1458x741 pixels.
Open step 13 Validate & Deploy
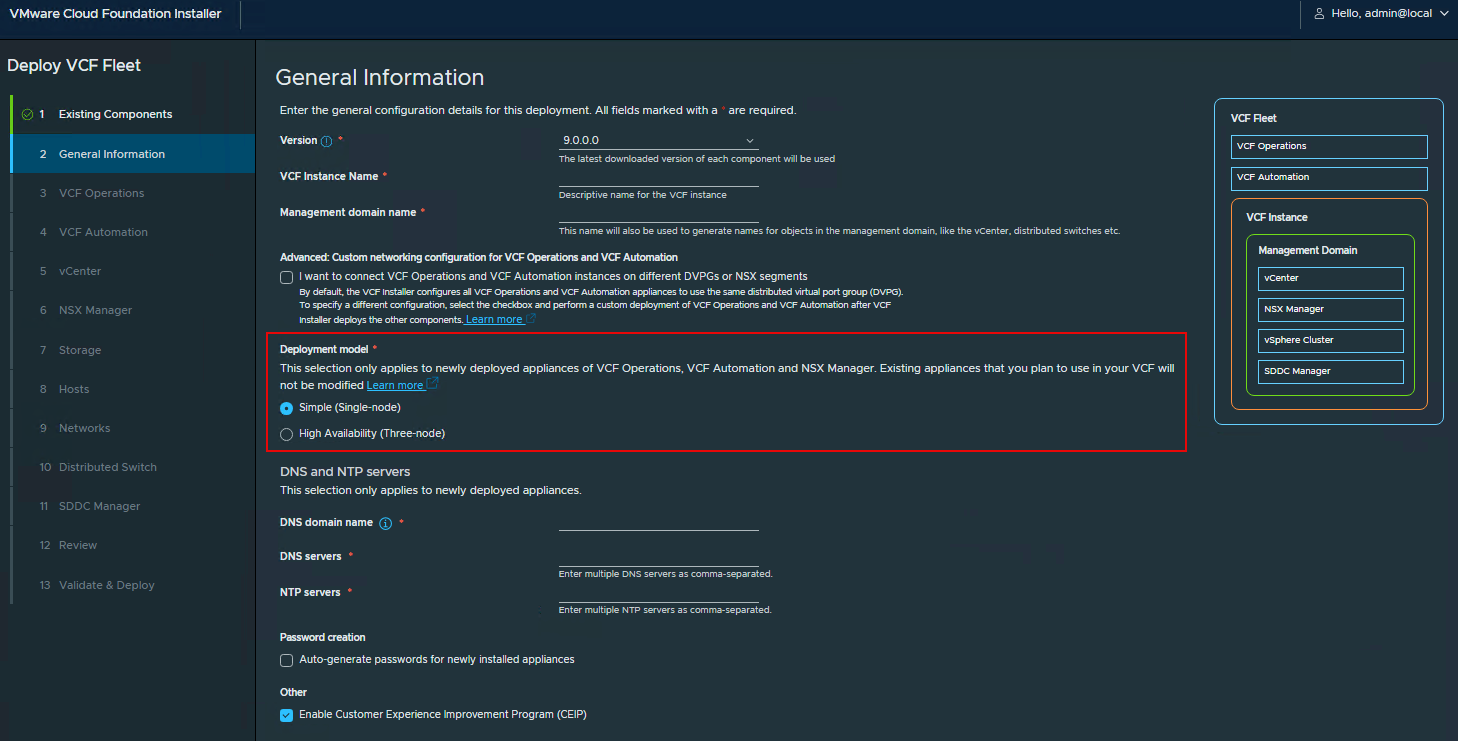tap(132, 585)
